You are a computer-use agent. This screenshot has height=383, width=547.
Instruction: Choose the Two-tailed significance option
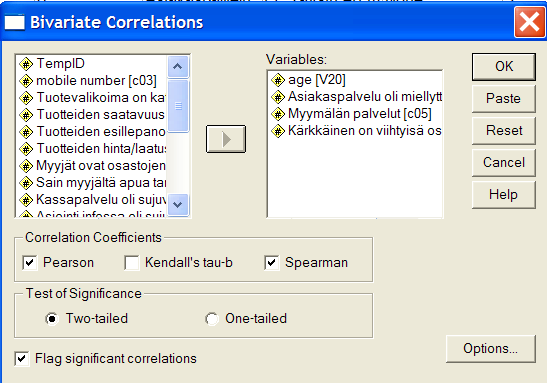pos(52,319)
